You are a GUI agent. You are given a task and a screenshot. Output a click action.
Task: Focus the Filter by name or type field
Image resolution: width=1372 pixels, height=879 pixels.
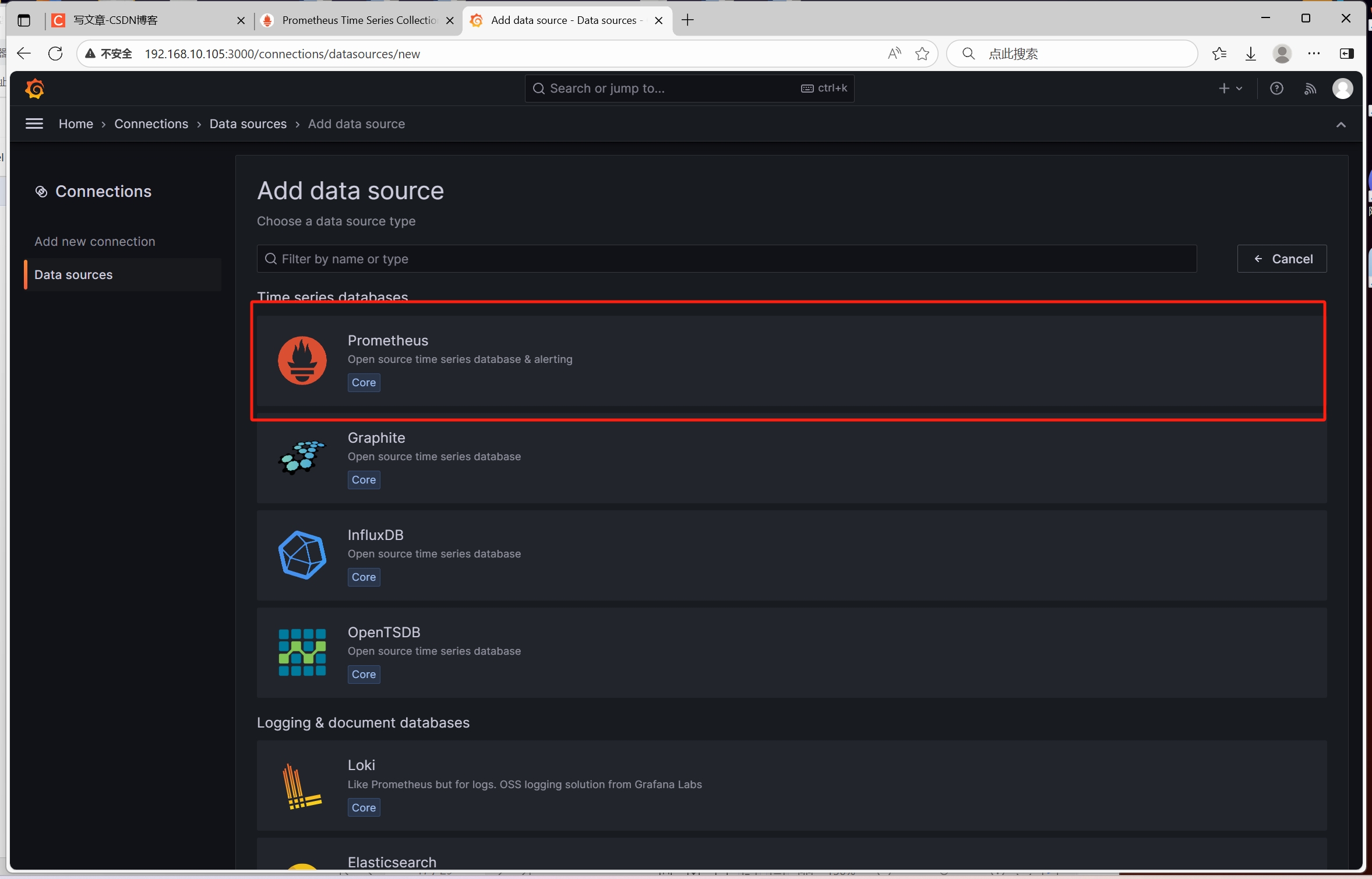pyautogui.click(x=726, y=259)
